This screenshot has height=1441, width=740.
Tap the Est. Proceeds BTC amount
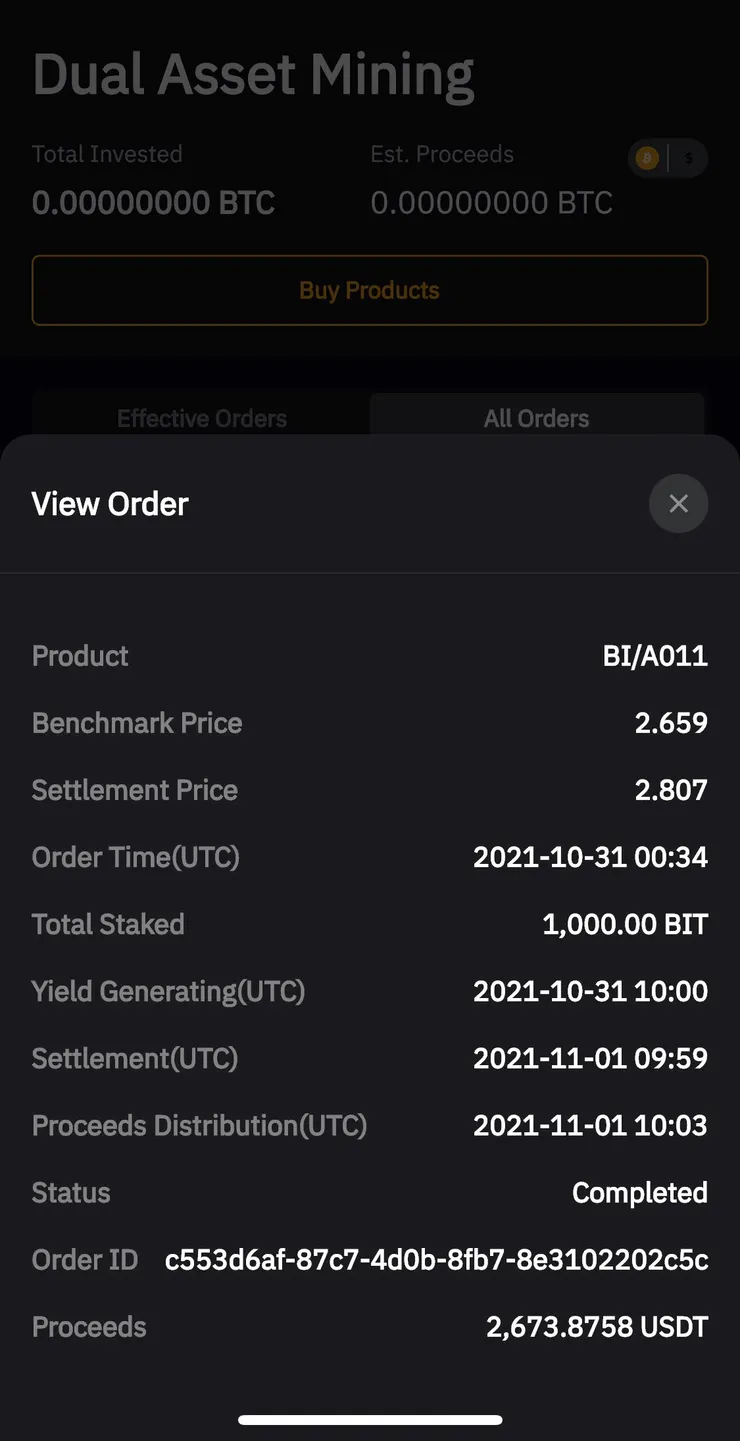tap(491, 203)
